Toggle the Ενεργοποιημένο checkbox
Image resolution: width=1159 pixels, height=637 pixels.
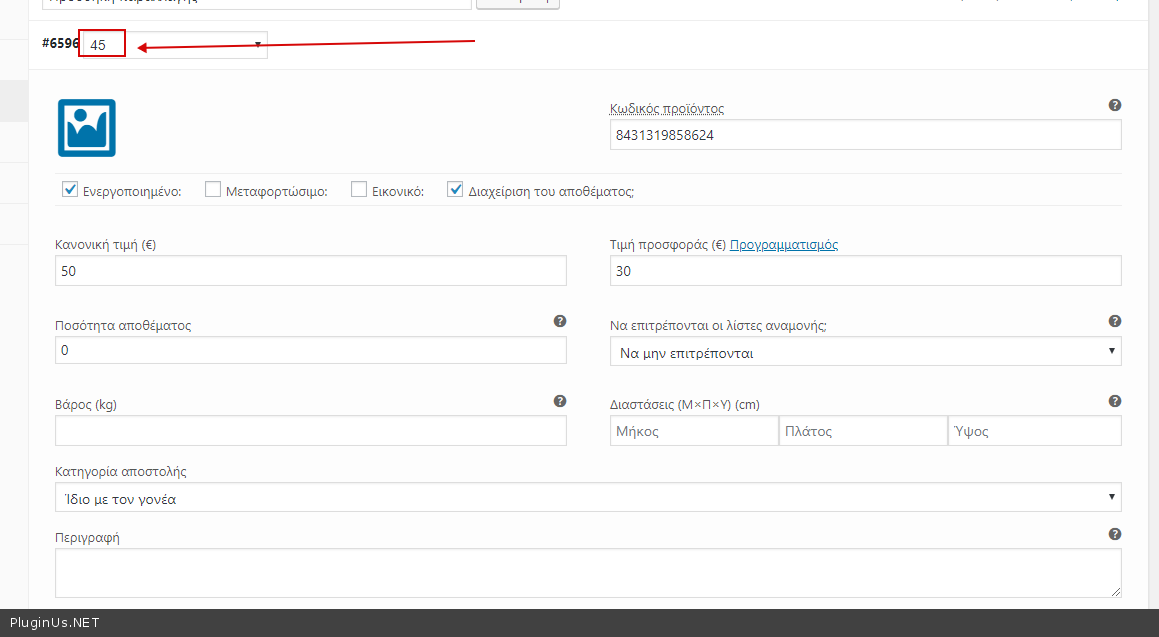(x=70, y=189)
